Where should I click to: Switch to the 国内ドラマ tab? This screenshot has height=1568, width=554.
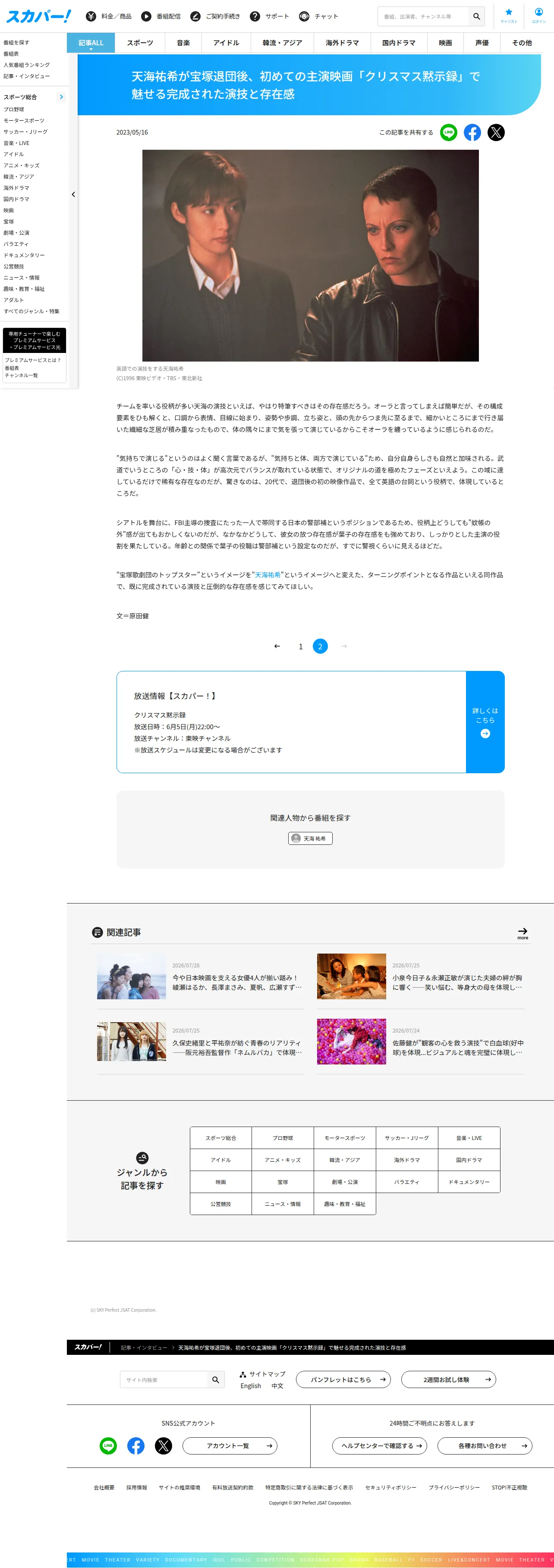[x=399, y=43]
